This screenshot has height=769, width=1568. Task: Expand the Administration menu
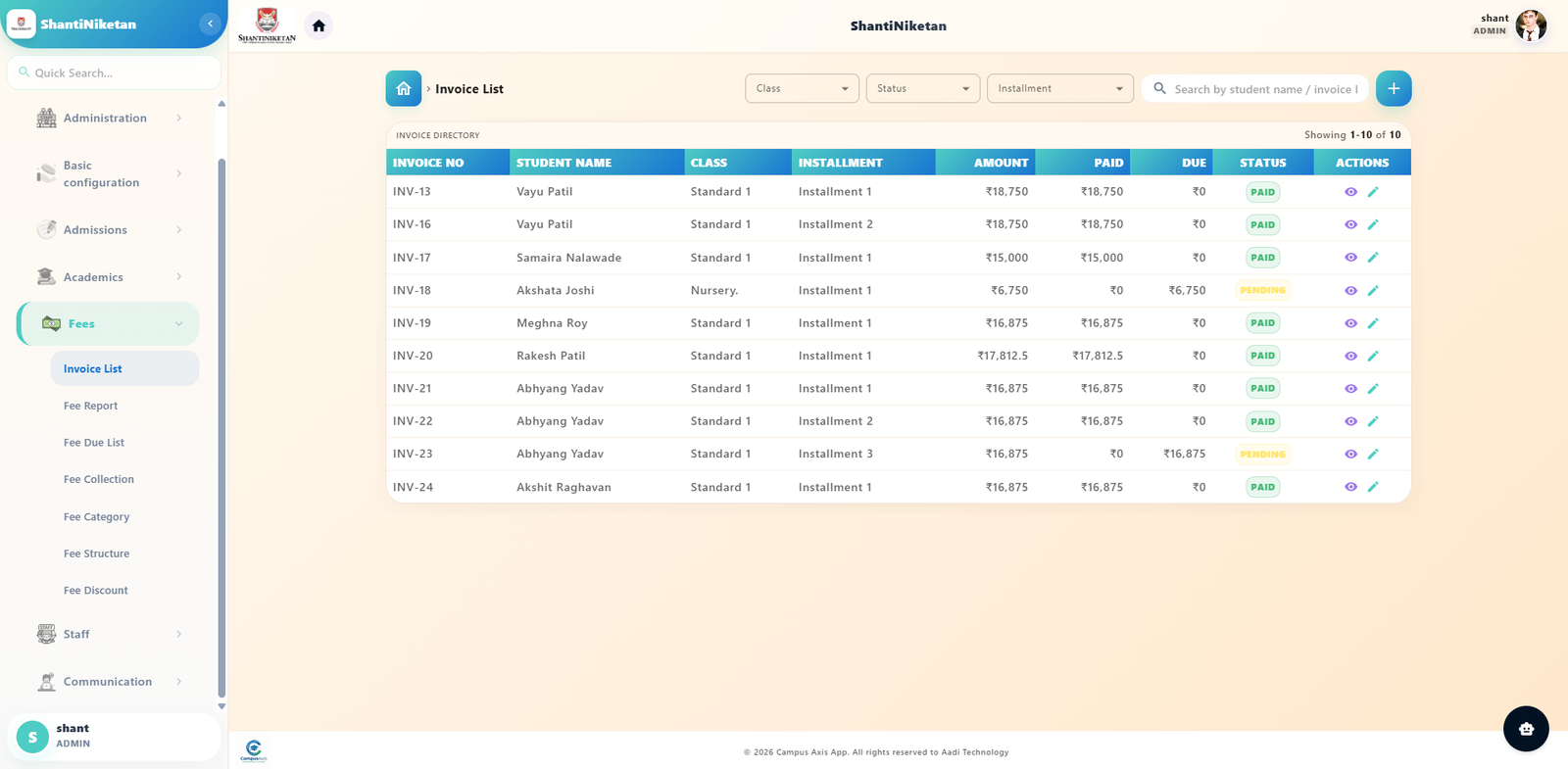(110, 118)
